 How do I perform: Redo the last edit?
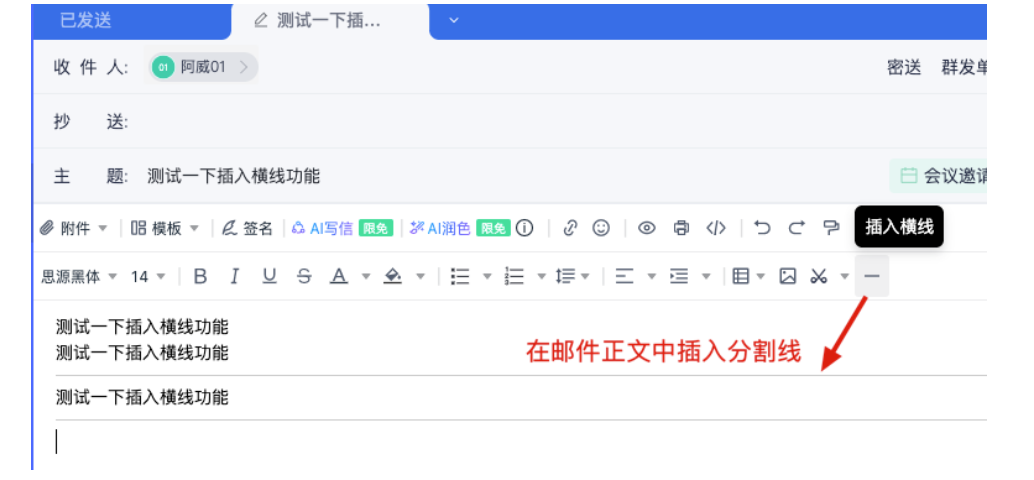tap(797, 228)
